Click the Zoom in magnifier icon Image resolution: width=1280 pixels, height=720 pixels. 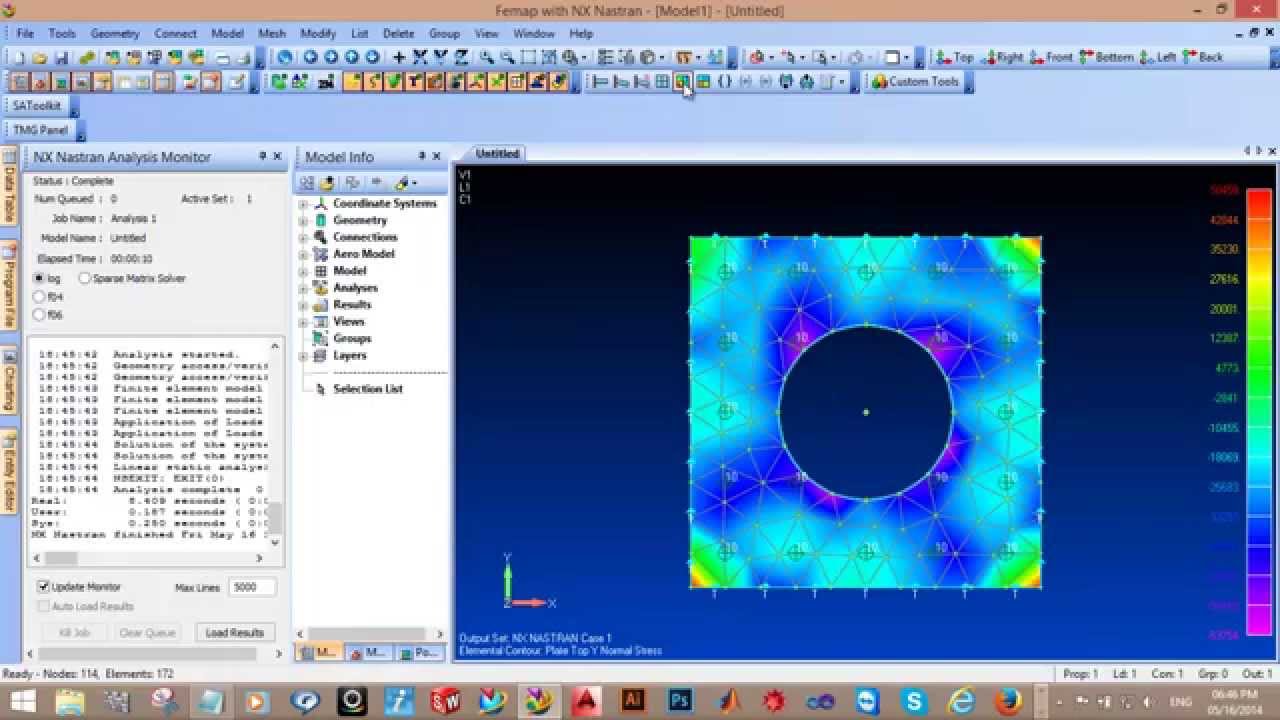(487, 57)
